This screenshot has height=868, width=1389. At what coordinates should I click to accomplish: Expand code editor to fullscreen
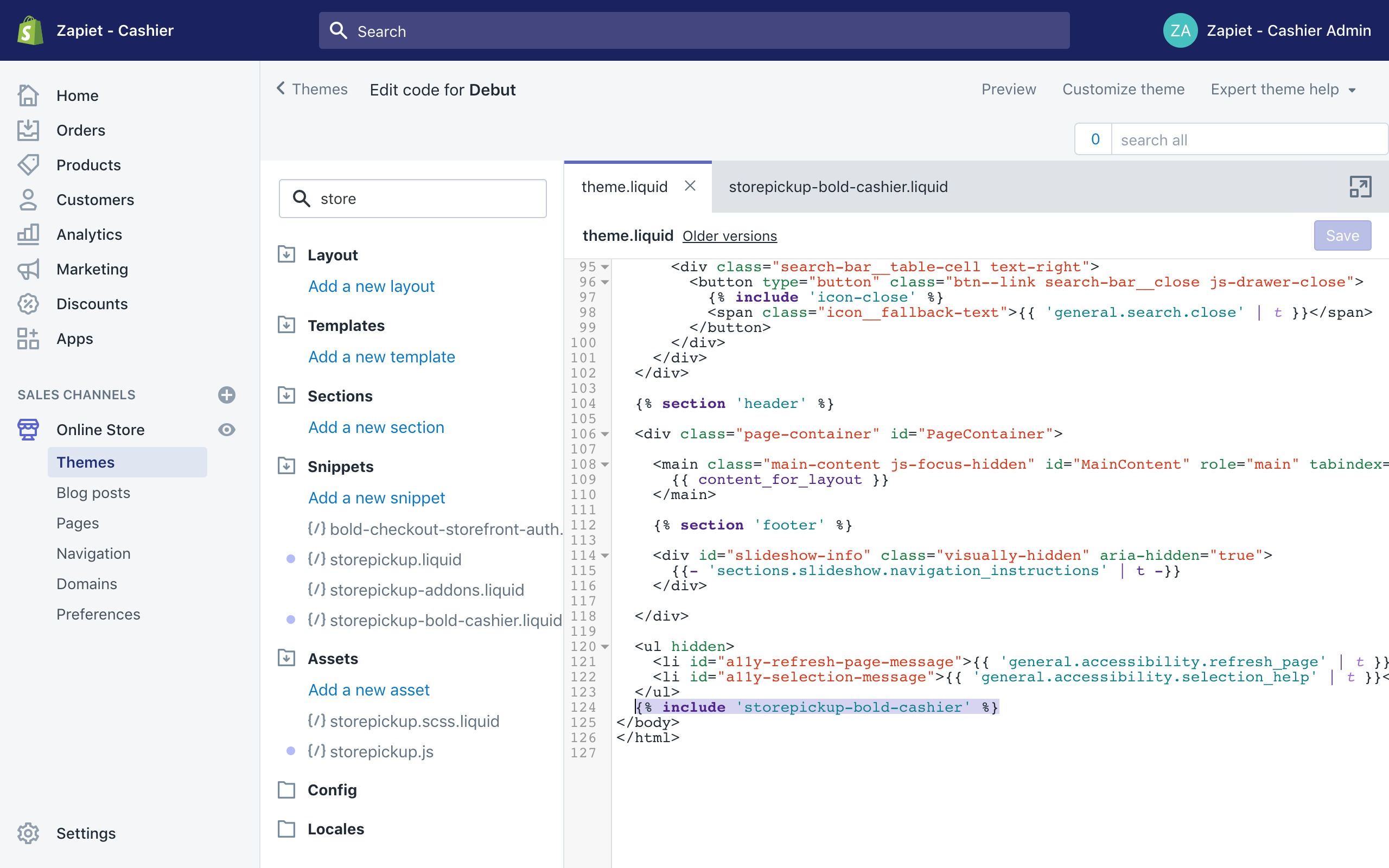[x=1360, y=187]
